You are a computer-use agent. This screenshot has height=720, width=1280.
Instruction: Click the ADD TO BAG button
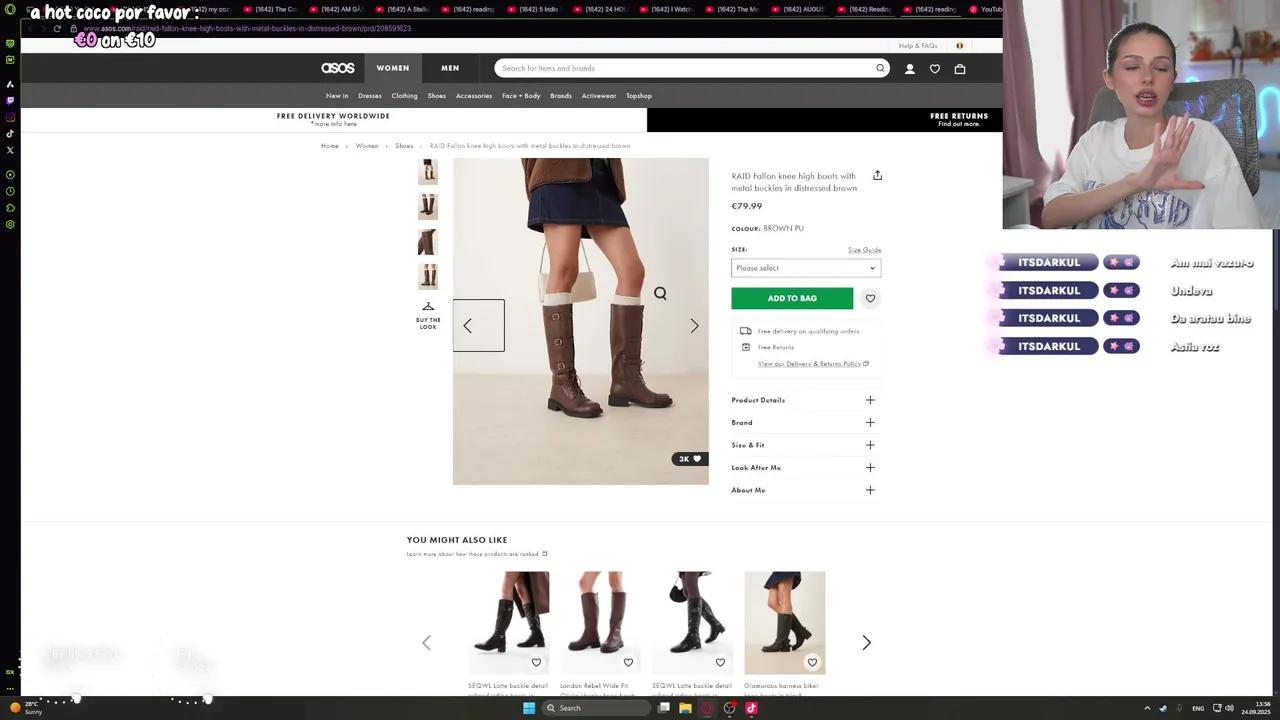click(x=792, y=298)
